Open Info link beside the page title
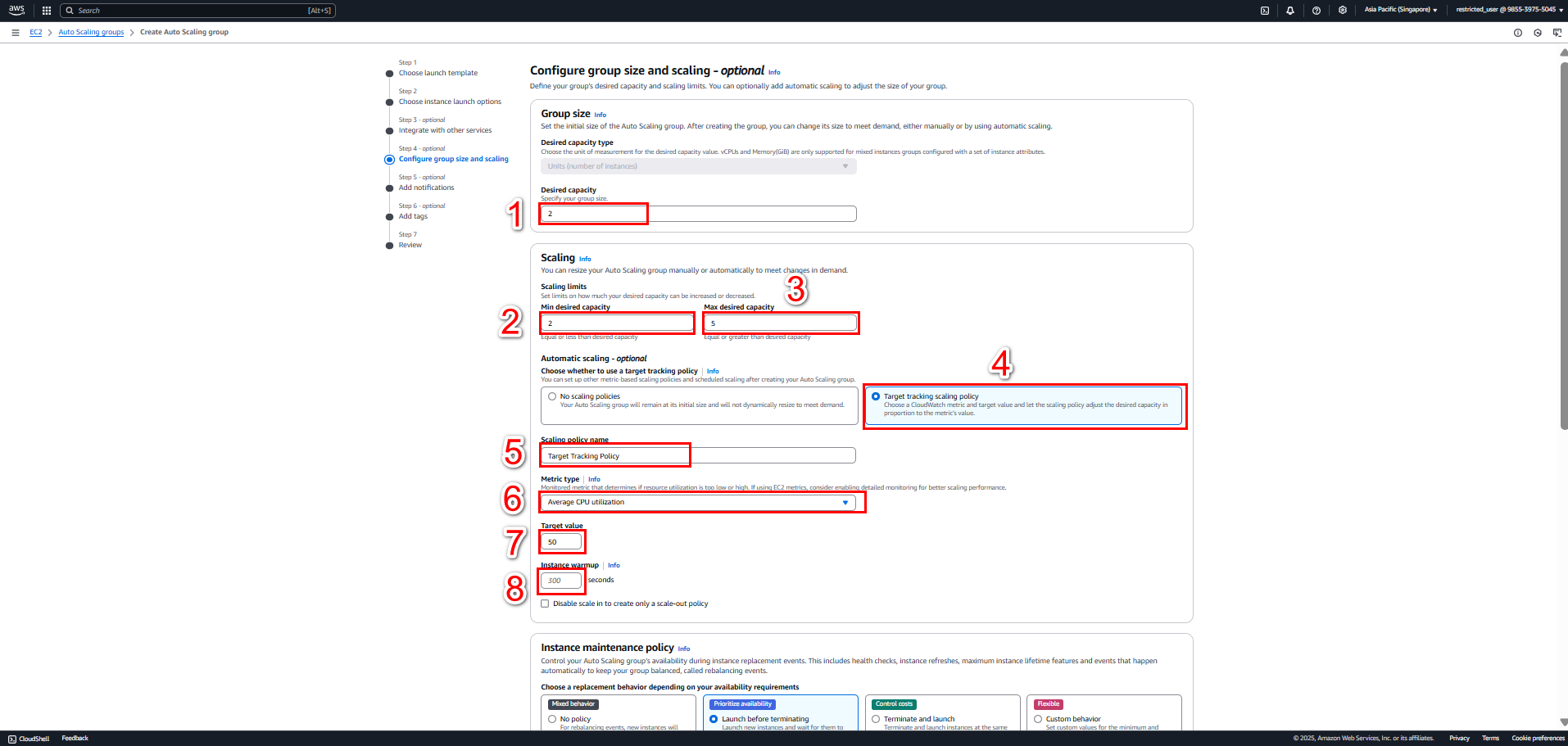 [x=774, y=72]
